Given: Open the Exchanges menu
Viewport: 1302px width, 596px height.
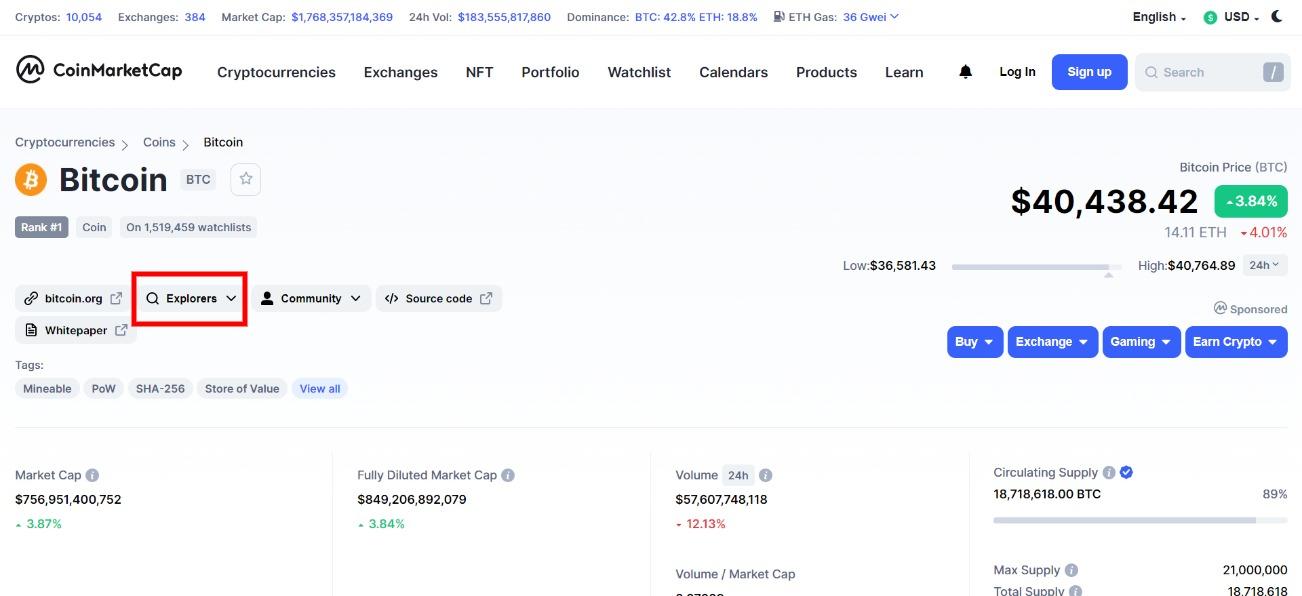Looking at the screenshot, I should point(401,72).
